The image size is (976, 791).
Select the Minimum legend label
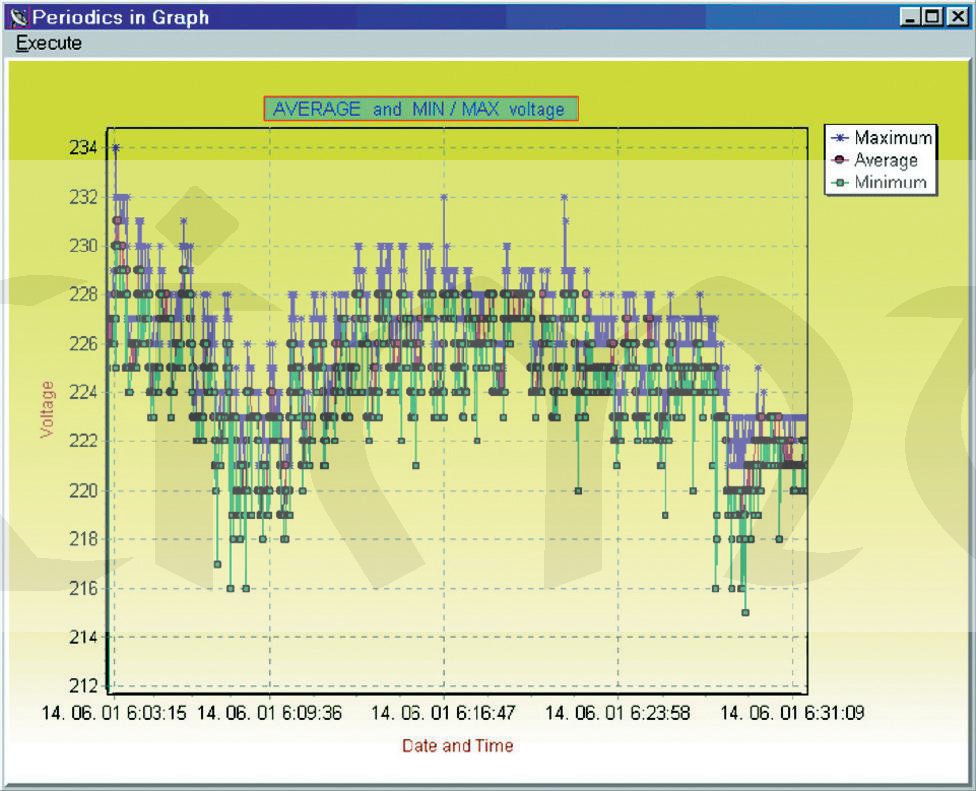coord(890,183)
